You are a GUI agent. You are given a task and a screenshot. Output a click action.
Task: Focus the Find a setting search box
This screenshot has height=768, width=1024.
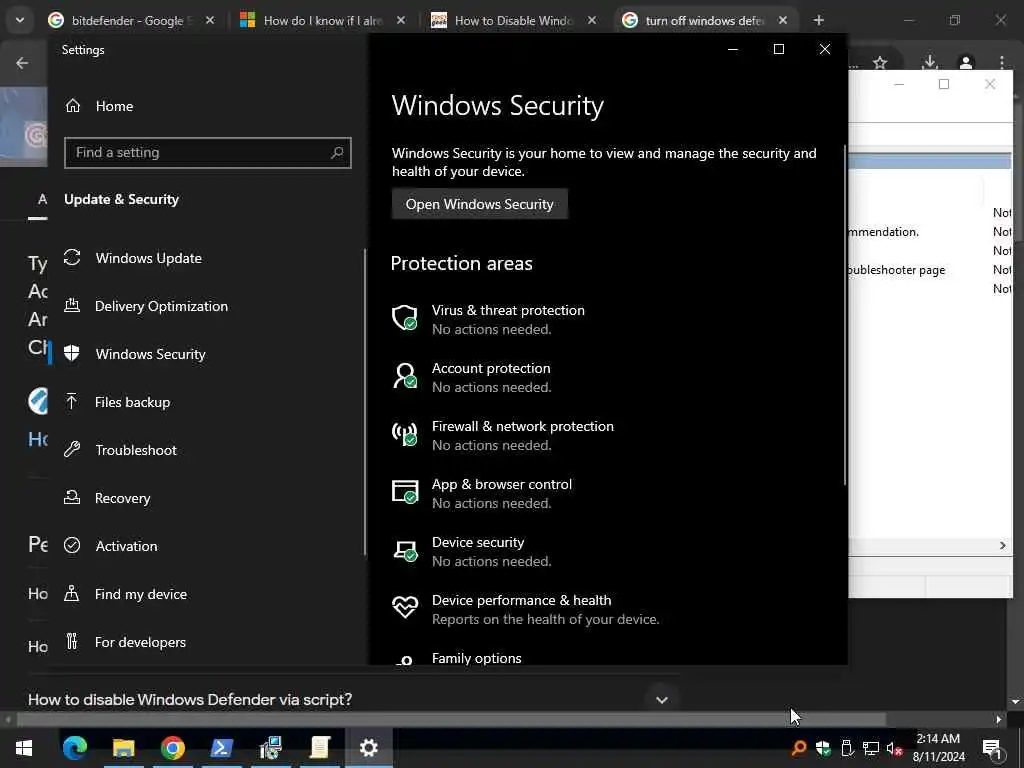pos(208,153)
